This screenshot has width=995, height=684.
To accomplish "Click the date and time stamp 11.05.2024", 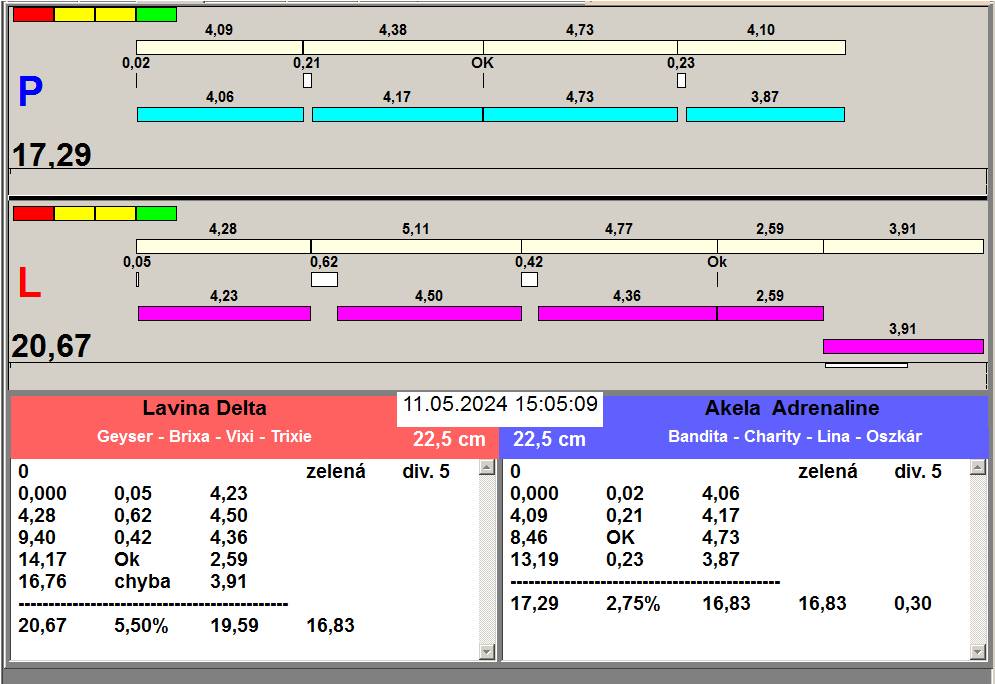I will pos(500,405).
